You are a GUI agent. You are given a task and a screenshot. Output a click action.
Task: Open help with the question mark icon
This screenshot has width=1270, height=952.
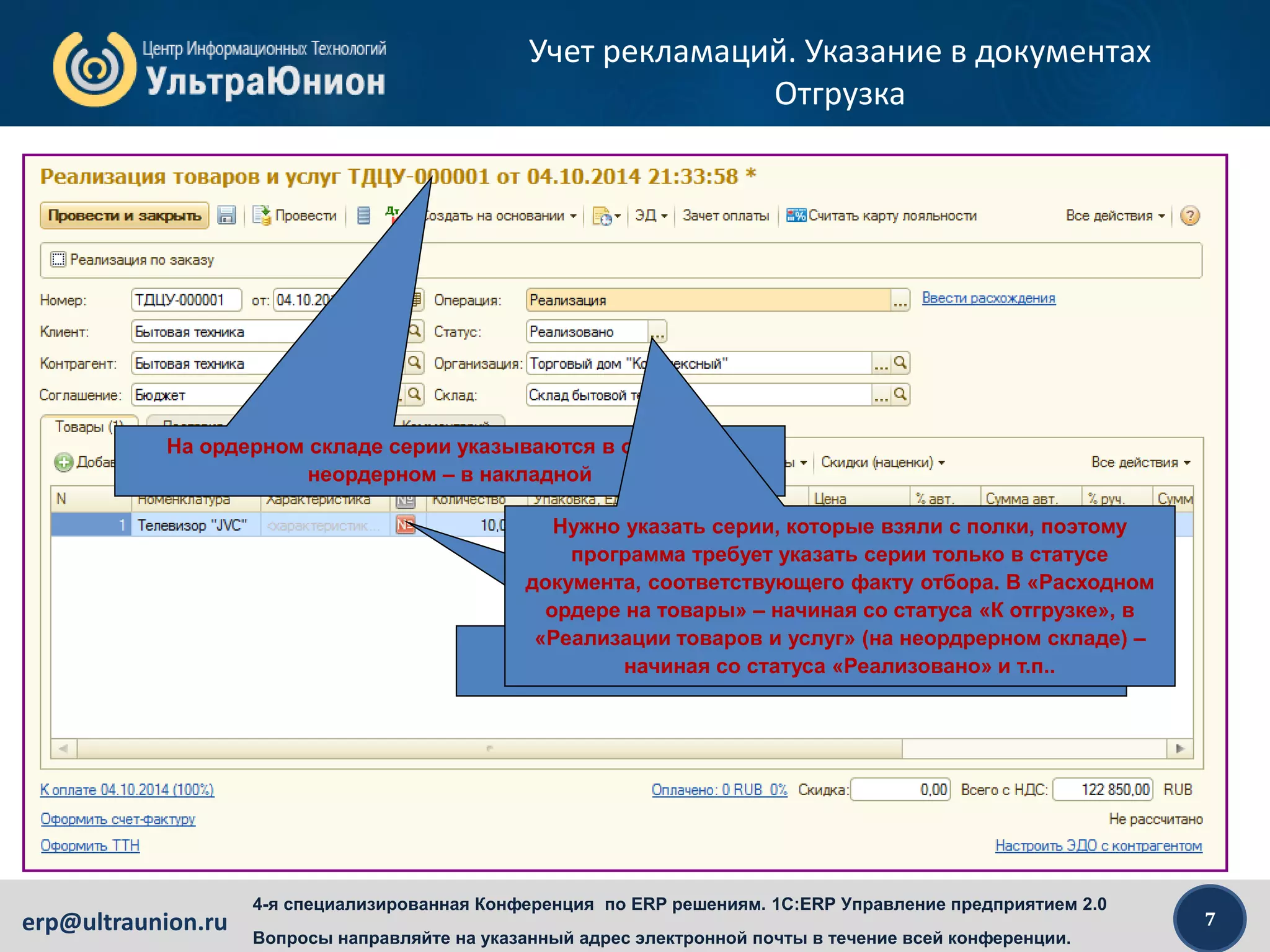(1189, 216)
